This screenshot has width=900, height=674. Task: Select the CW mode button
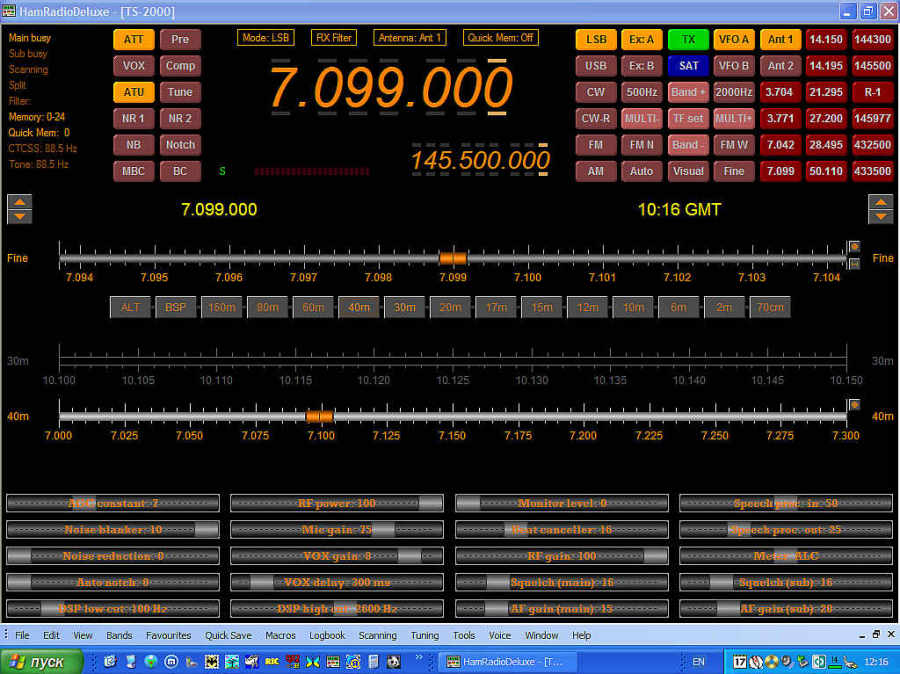click(x=596, y=92)
